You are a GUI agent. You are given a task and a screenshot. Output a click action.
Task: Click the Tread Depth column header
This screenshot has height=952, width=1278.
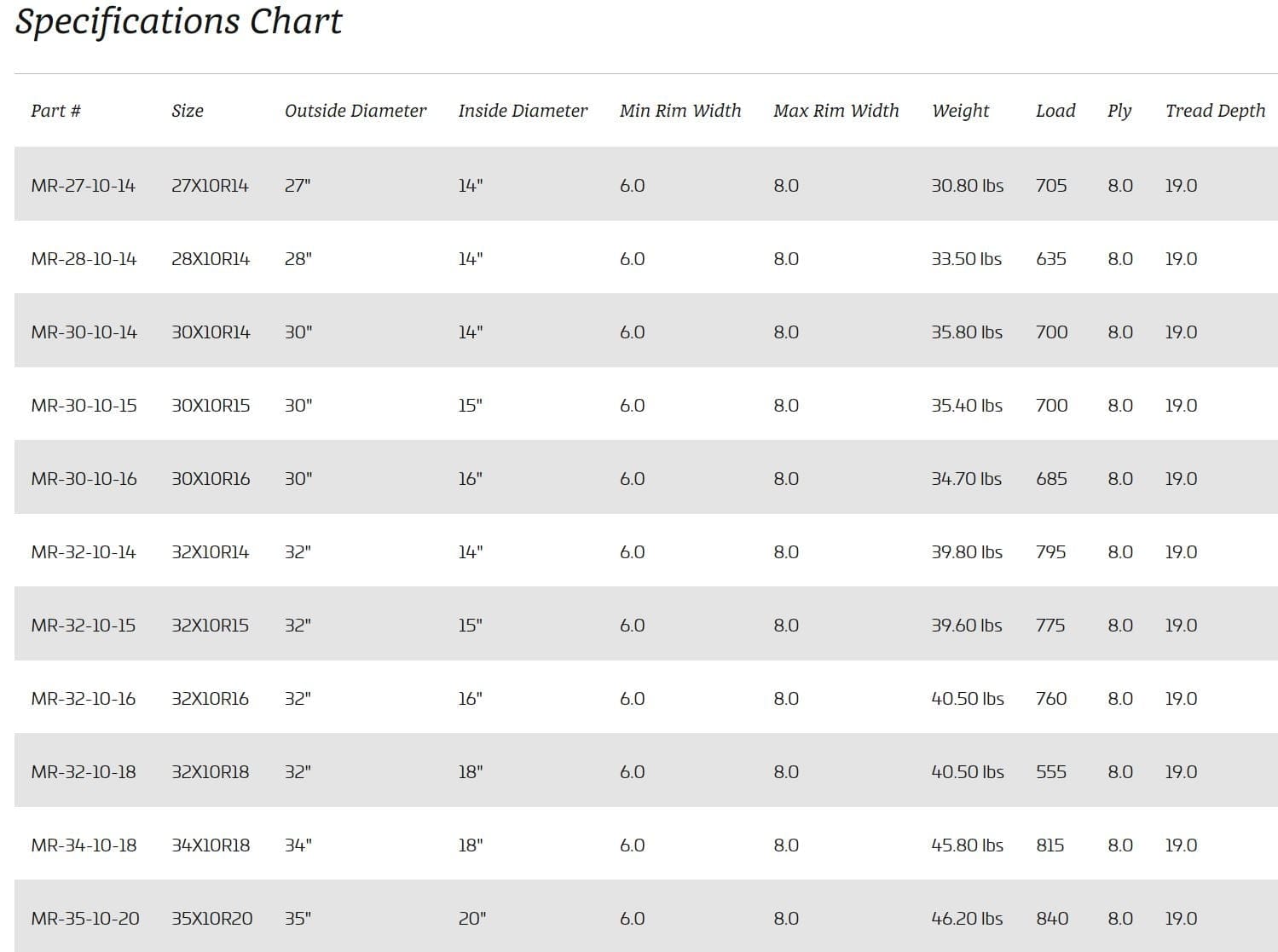pos(1215,111)
